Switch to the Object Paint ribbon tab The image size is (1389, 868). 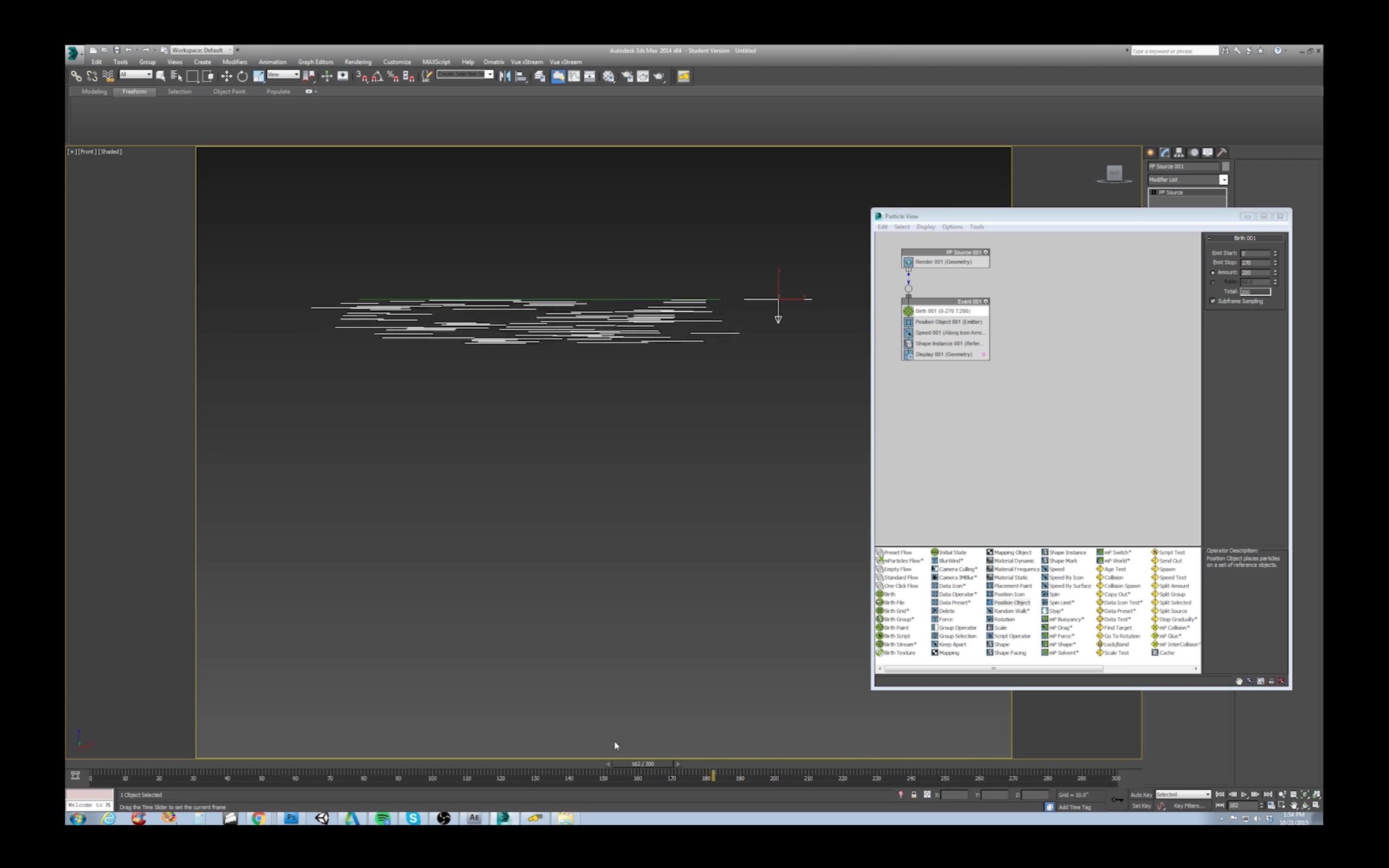click(x=229, y=91)
